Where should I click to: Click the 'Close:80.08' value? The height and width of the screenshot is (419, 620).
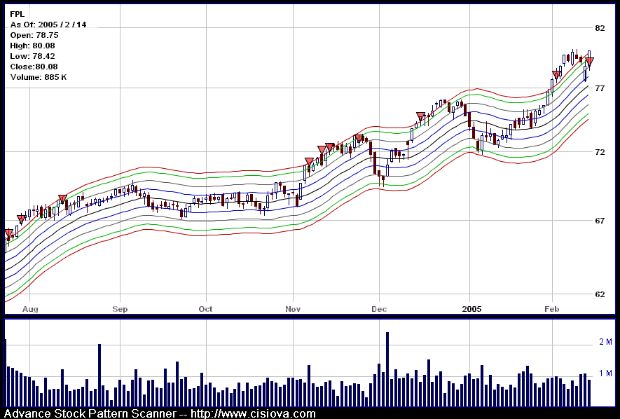tap(33, 66)
